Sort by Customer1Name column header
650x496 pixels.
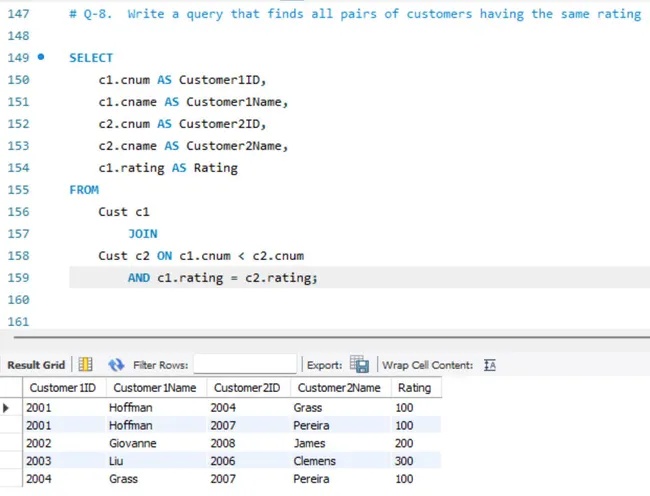[155, 388]
